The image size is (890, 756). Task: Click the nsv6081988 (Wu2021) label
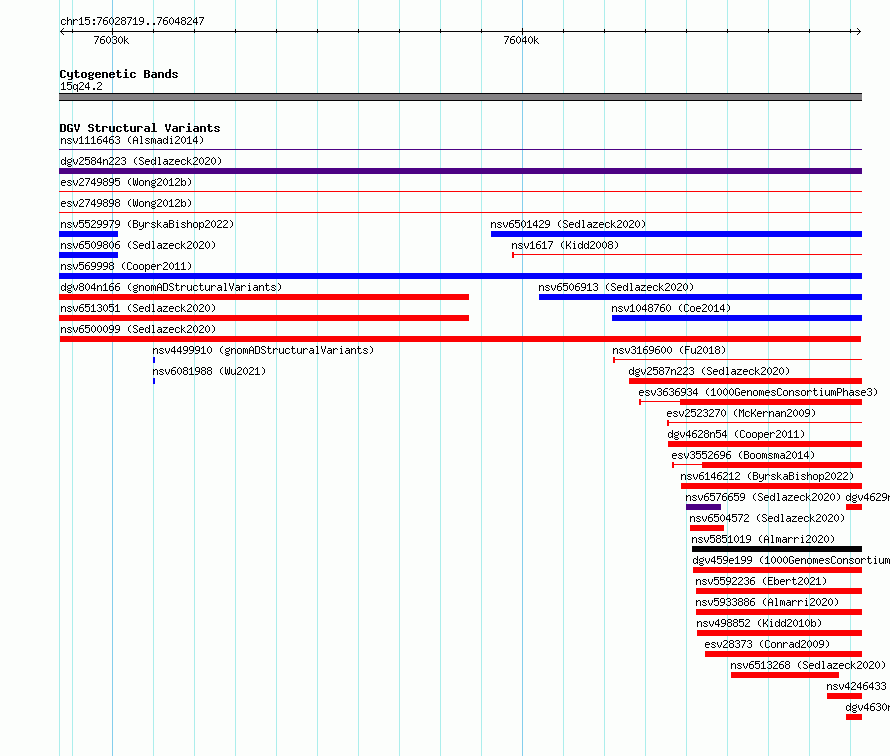pos(209,371)
